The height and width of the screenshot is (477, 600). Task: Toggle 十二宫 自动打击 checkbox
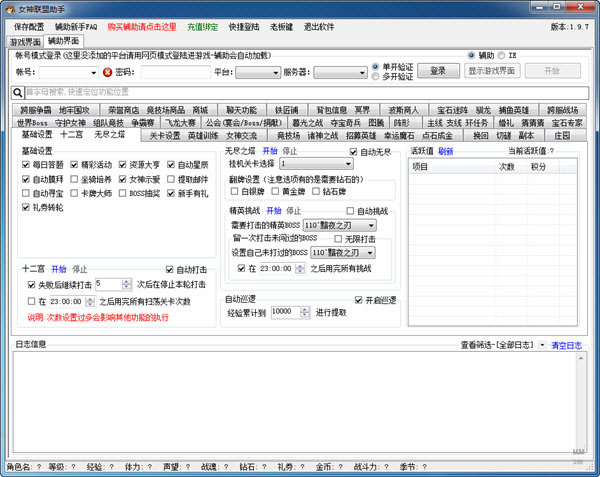point(170,270)
